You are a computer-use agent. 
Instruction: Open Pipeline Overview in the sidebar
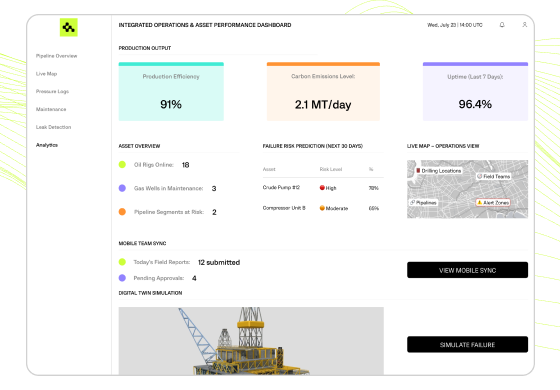coord(56,56)
